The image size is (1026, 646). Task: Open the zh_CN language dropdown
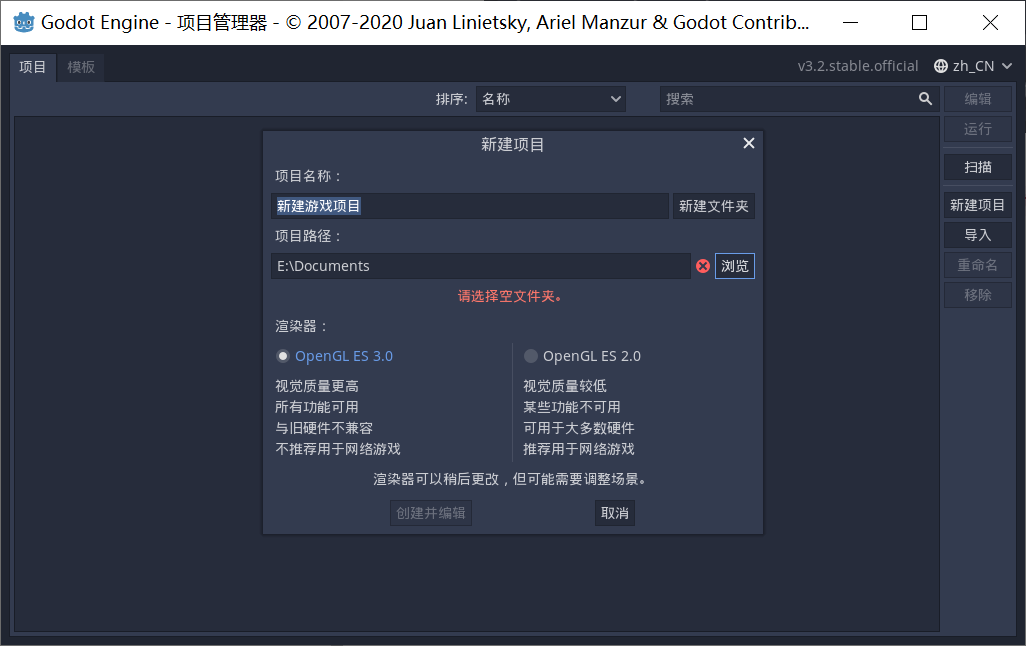click(973, 66)
